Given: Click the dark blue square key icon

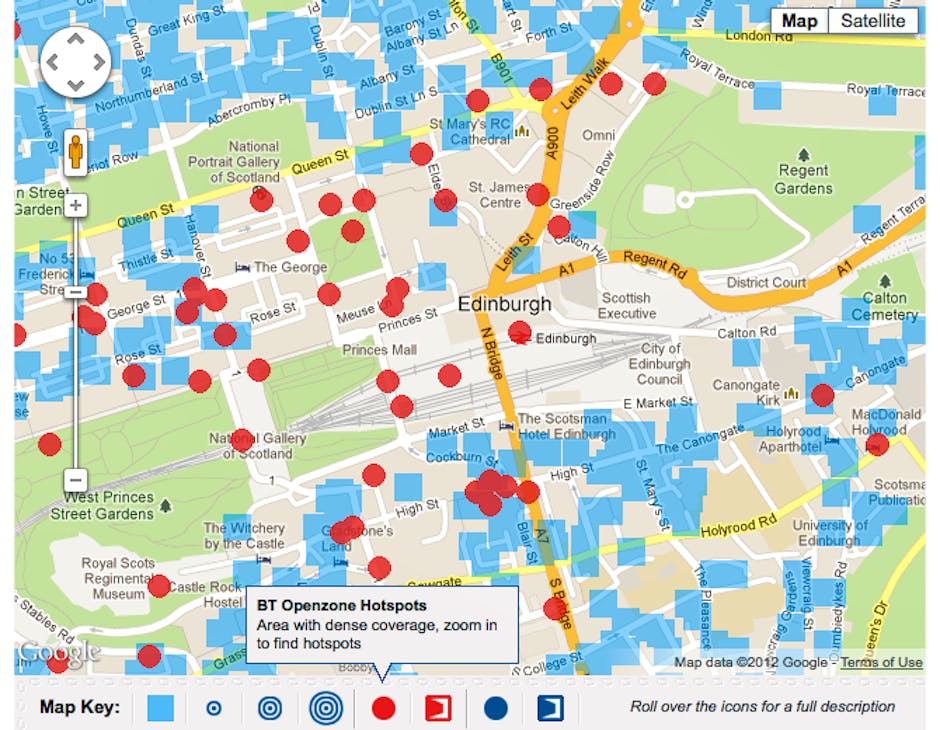Looking at the screenshot, I should [x=551, y=708].
